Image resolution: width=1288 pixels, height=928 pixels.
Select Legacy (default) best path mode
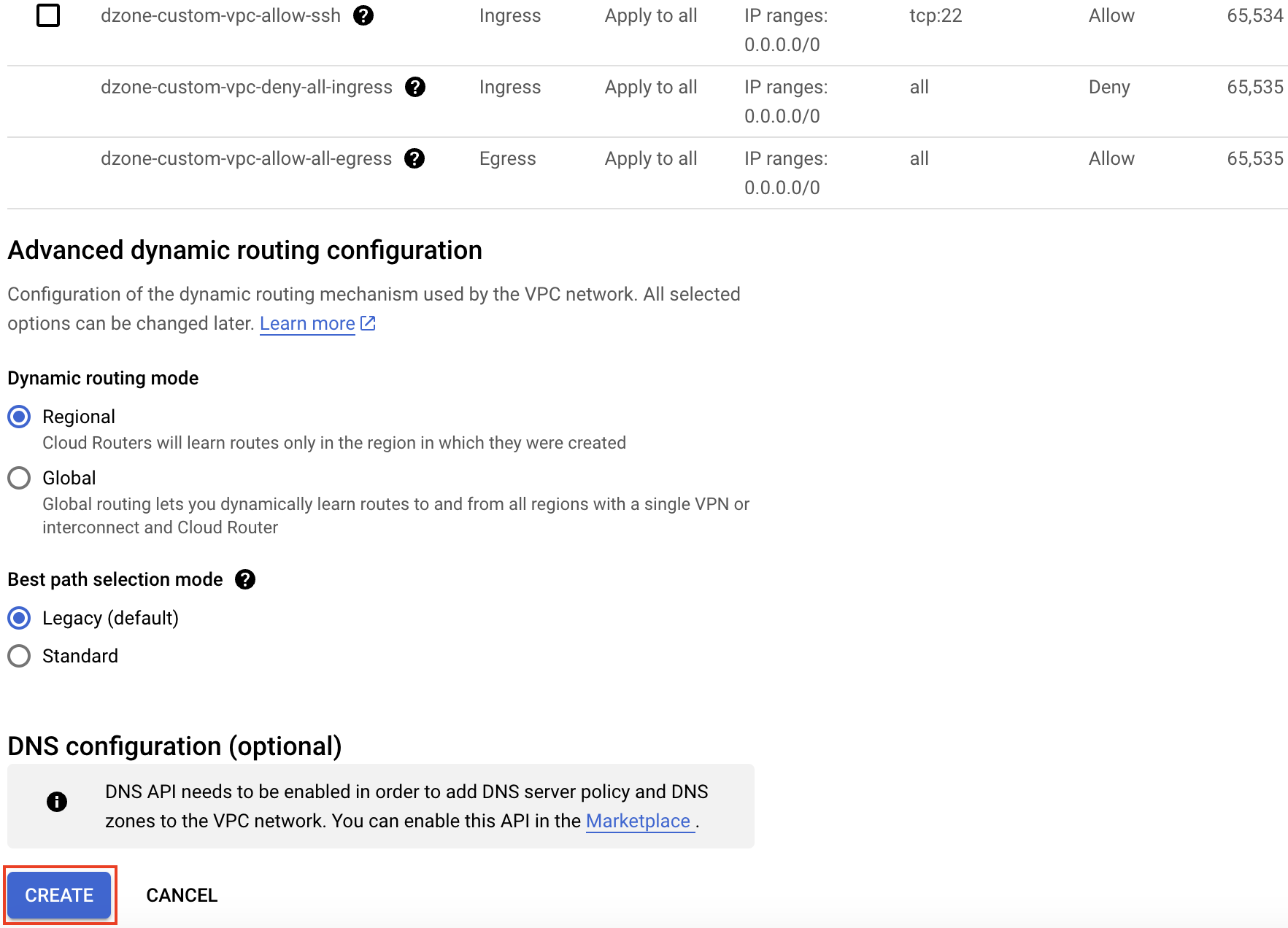pos(18,618)
